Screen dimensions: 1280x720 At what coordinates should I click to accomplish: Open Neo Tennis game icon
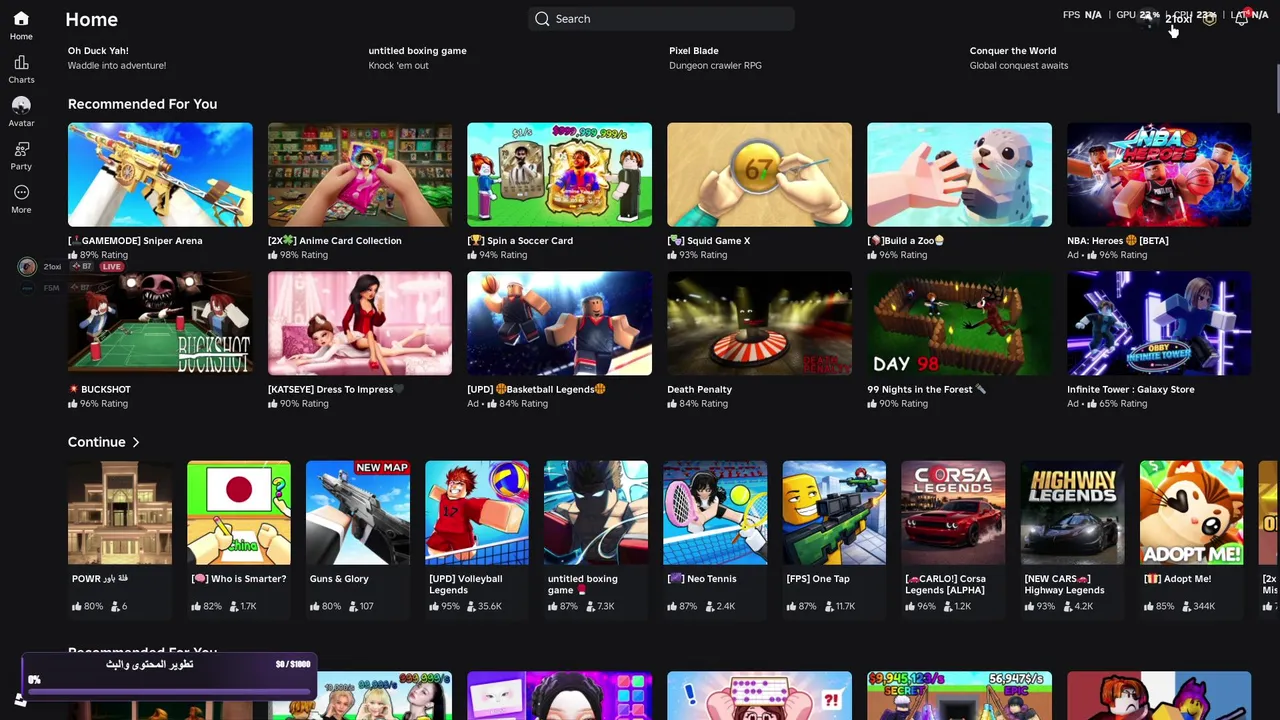click(715, 513)
